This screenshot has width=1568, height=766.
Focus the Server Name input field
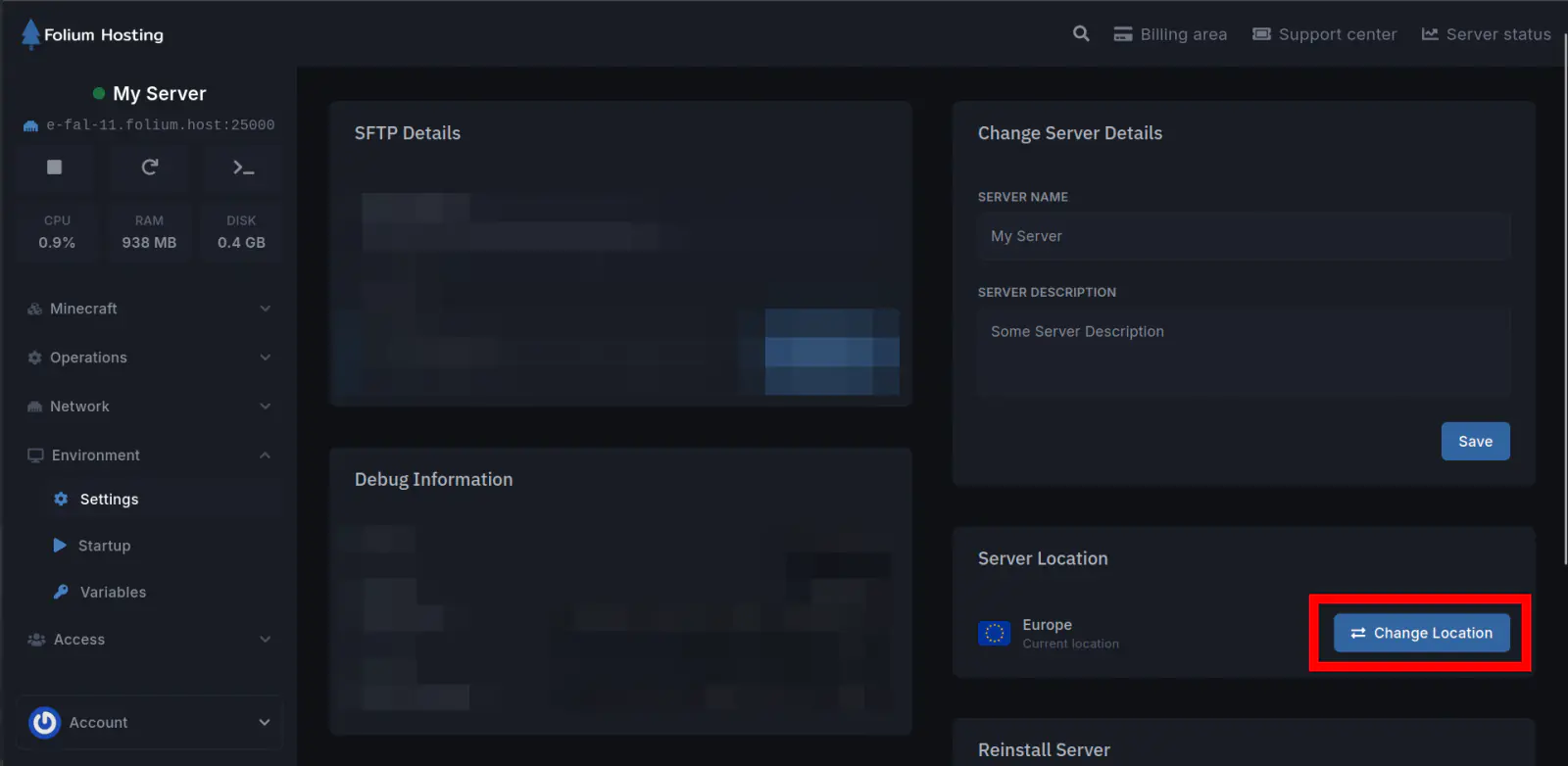click(x=1244, y=236)
